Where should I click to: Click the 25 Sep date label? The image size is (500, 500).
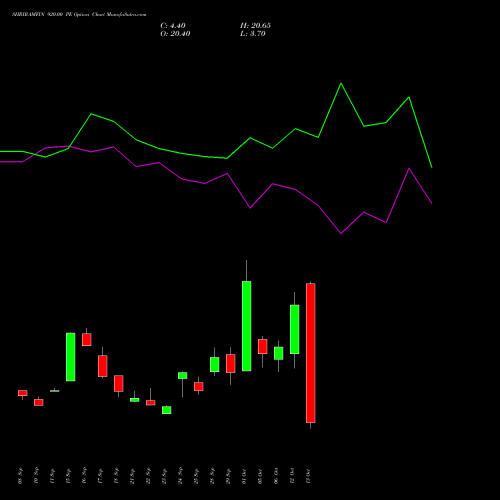[197, 476]
